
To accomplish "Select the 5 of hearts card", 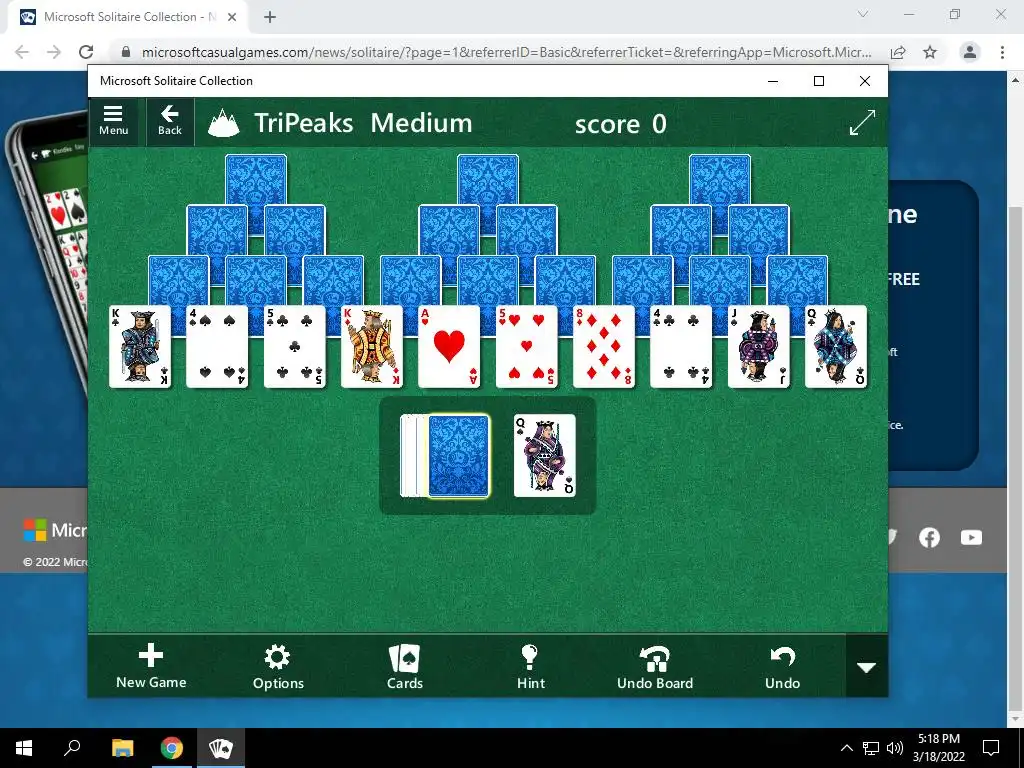I will tap(526, 347).
